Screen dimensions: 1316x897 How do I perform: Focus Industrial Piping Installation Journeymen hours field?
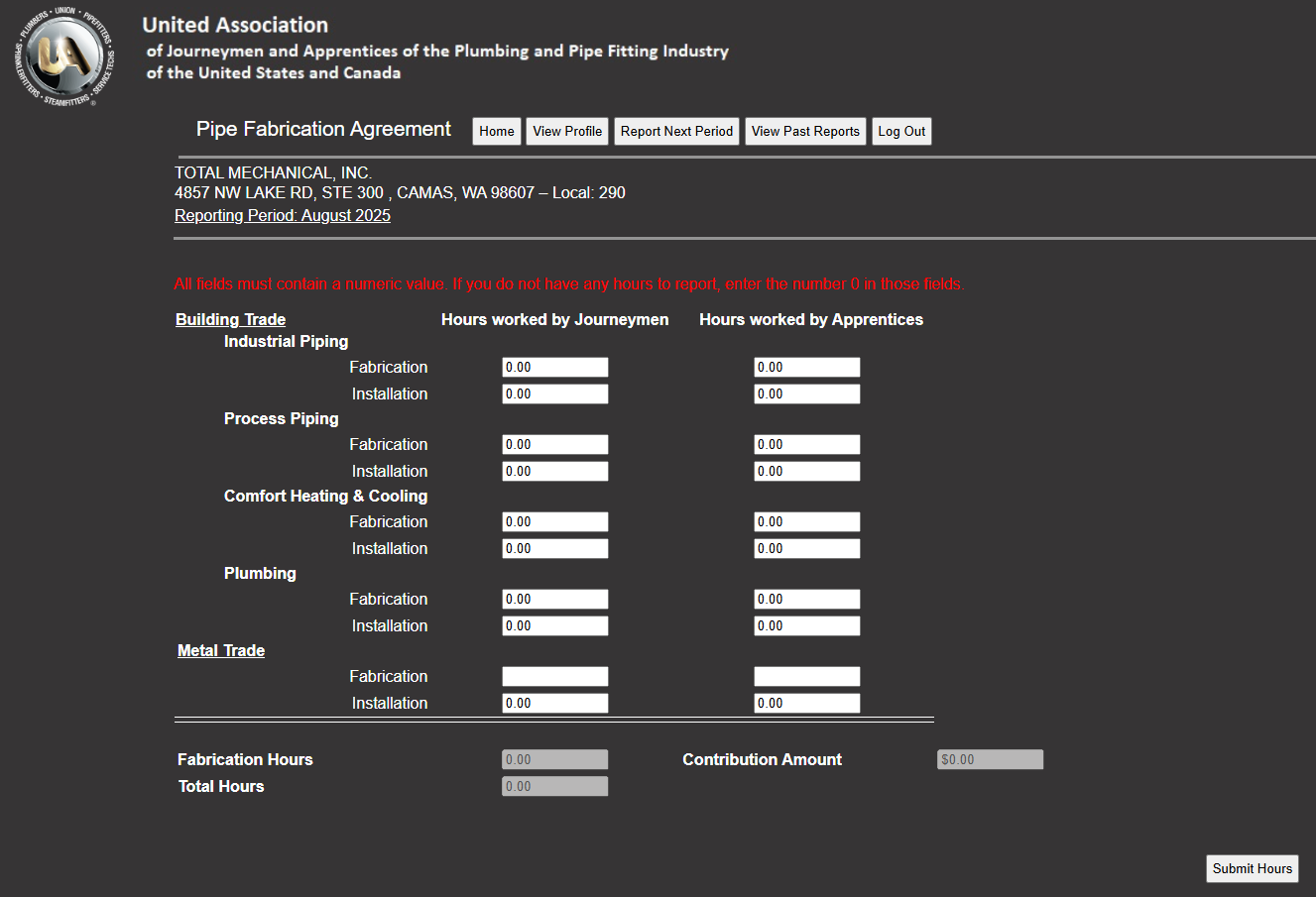tap(555, 393)
